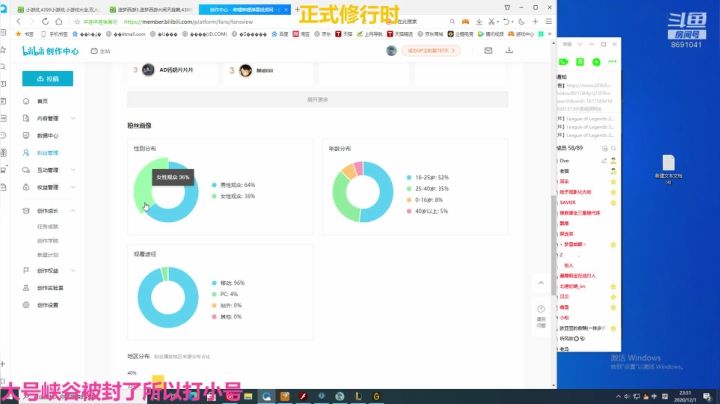Open the chat window title dropdown chevron
720x404 pixels.
click(580, 44)
